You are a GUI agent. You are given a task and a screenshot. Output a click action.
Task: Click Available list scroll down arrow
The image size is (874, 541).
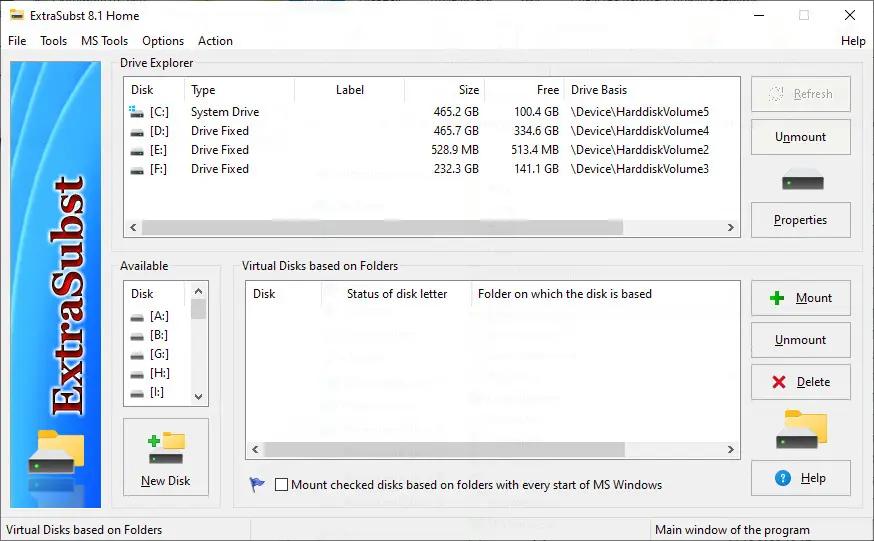click(x=198, y=397)
